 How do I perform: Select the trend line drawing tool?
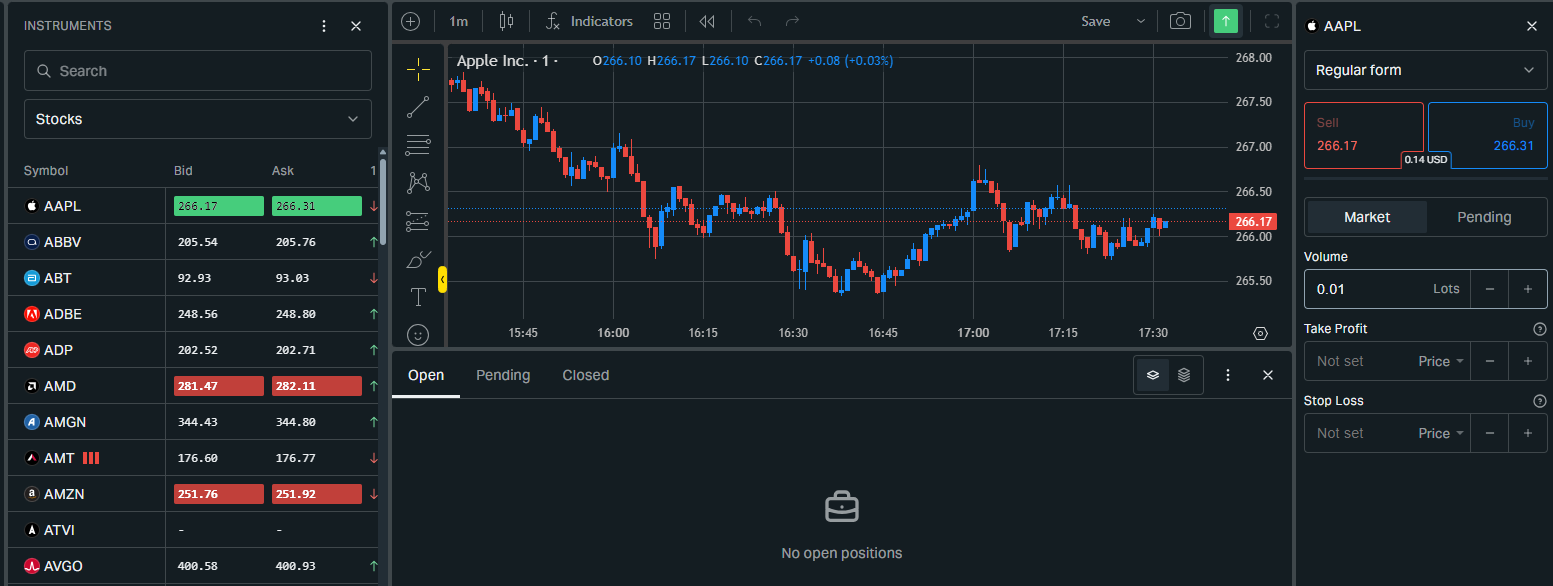(418, 106)
